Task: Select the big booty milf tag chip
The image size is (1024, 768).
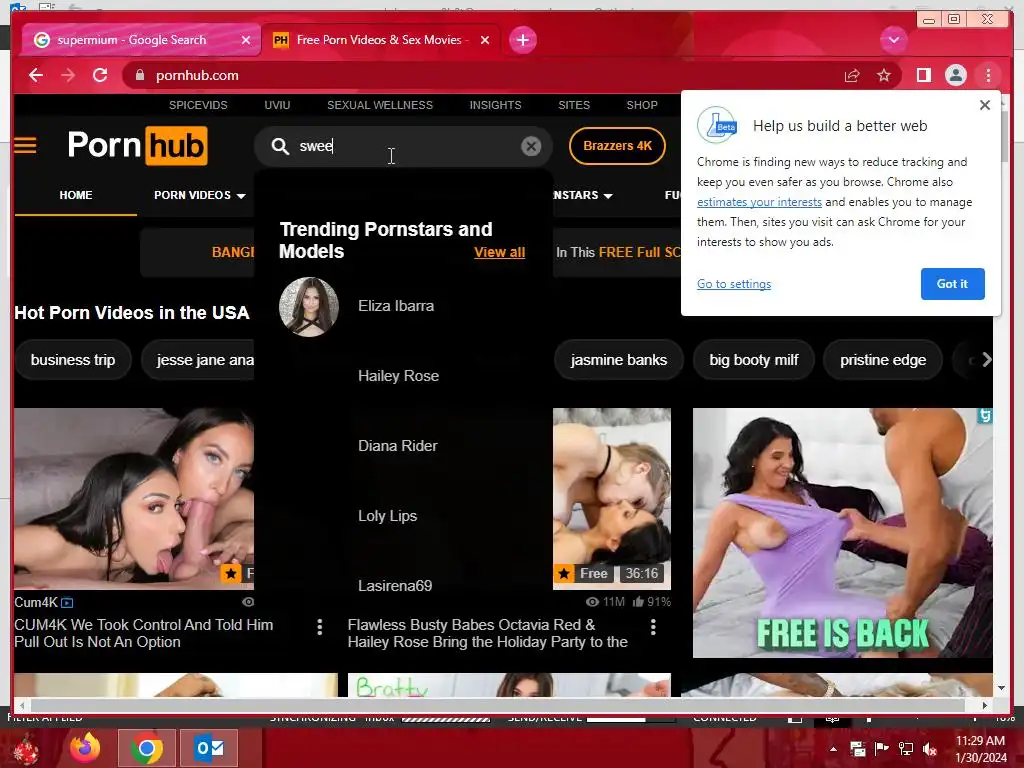Action: (x=754, y=360)
